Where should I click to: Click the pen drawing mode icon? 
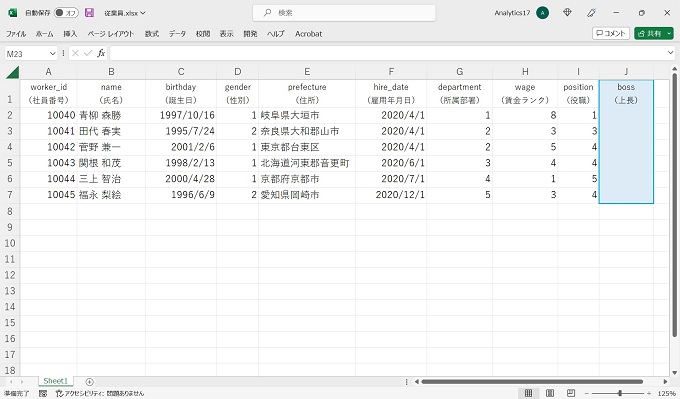tap(591, 13)
